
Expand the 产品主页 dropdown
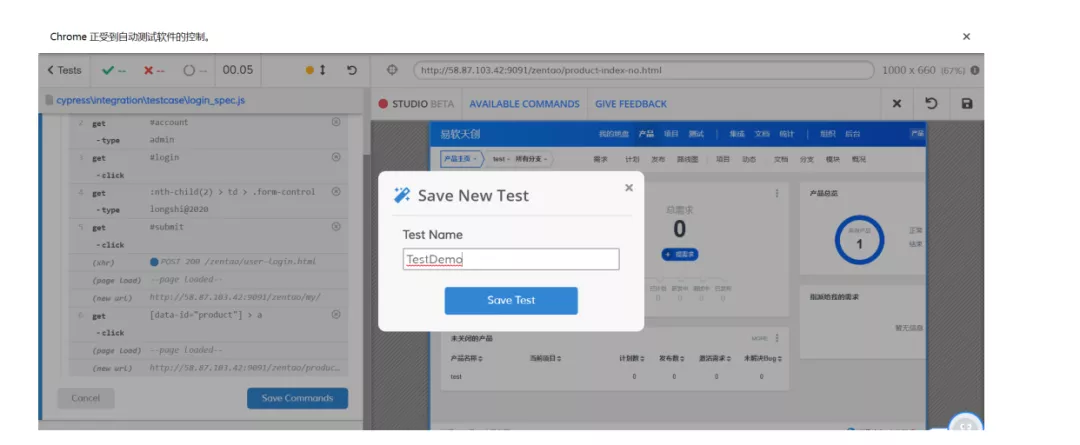click(460, 159)
